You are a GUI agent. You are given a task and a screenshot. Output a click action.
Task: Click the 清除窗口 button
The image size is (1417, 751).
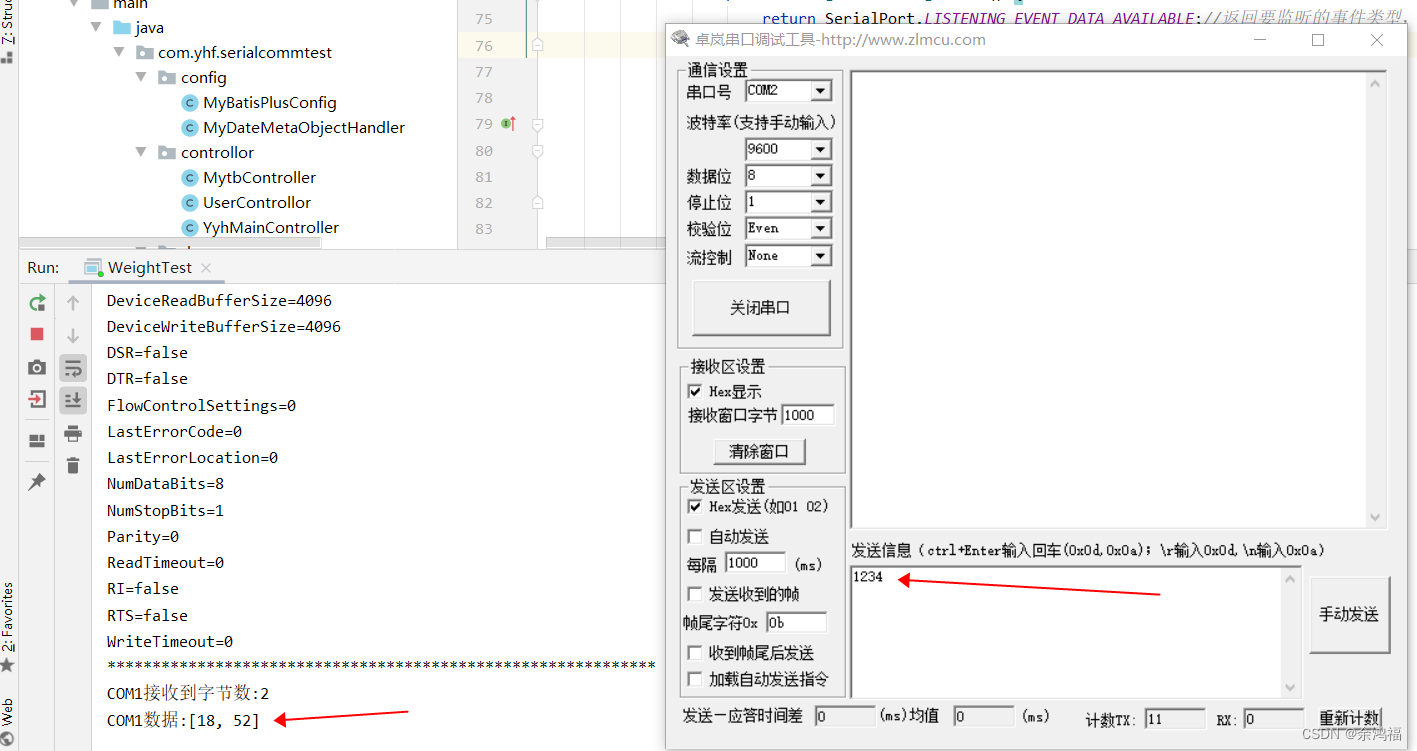(759, 451)
